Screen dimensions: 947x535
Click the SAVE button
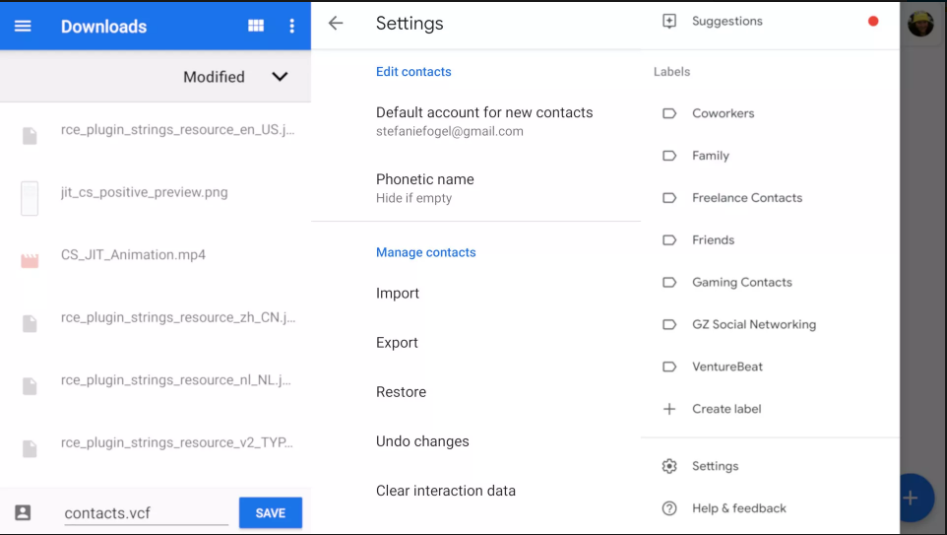pyautogui.click(x=271, y=513)
